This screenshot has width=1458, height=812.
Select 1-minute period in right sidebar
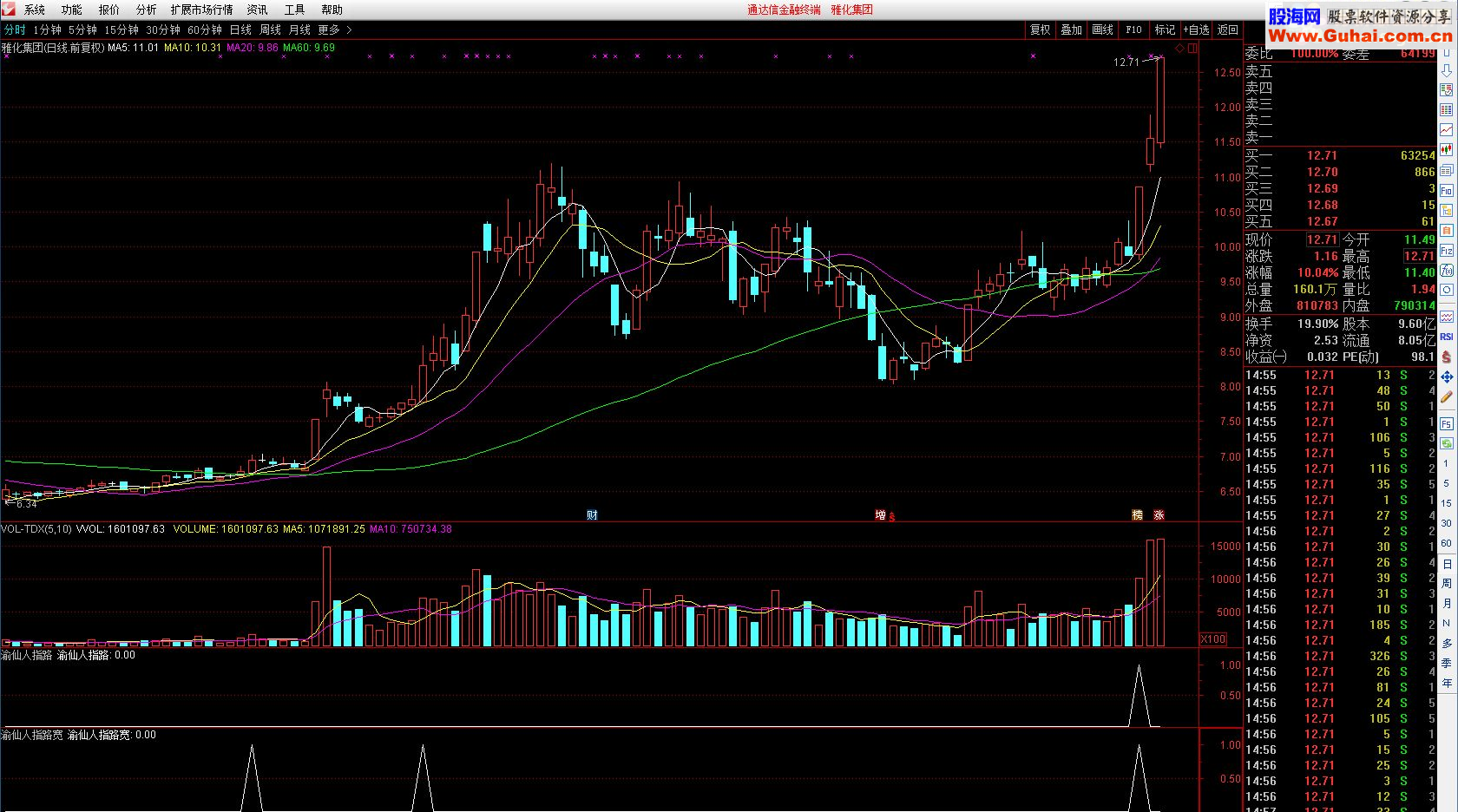(1447, 464)
